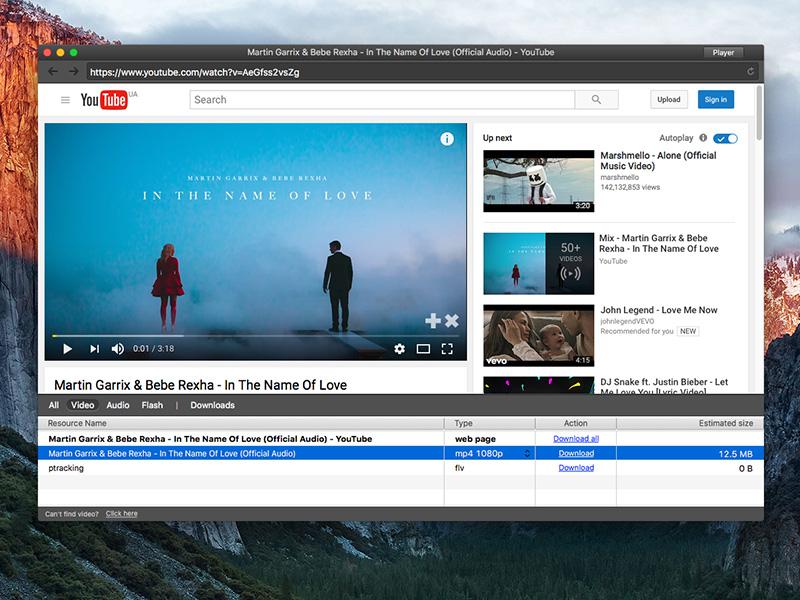Click the Upload button

pos(668,99)
